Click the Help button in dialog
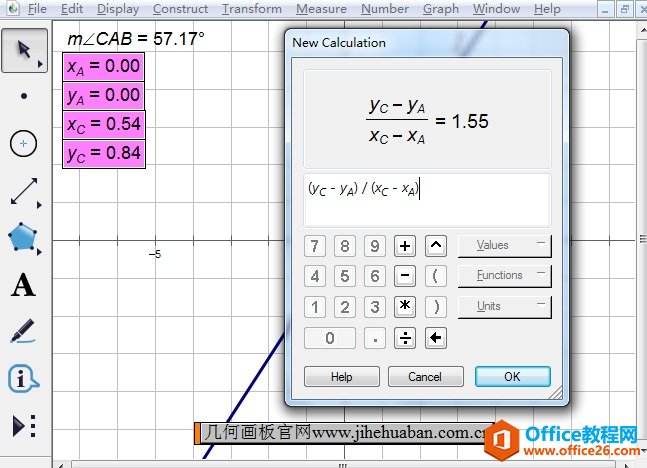 coord(341,377)
